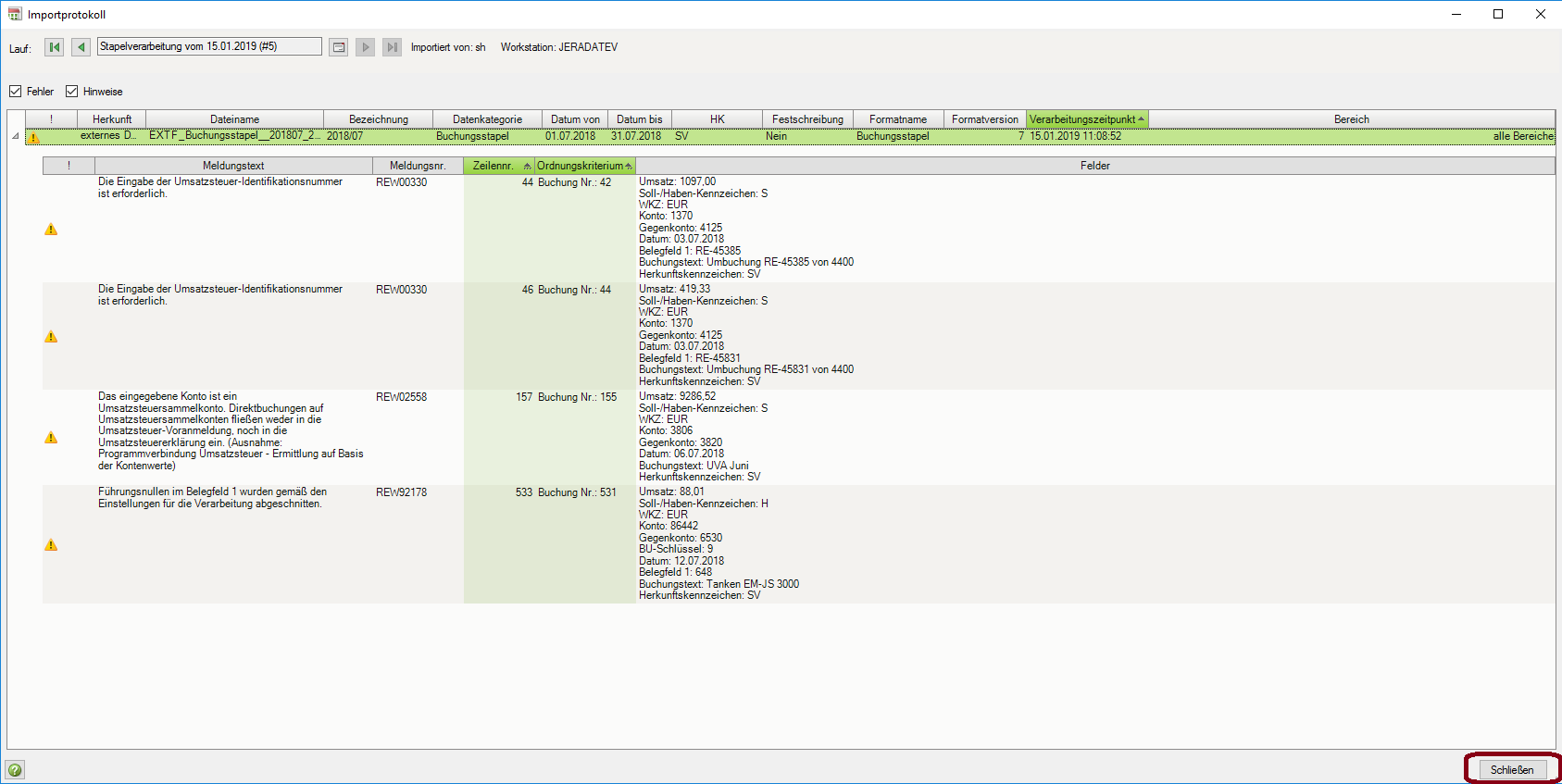Viewport: 1562px width, 784px height.
Task: Jump to the first import run
Action: click(x=55, y=47)
